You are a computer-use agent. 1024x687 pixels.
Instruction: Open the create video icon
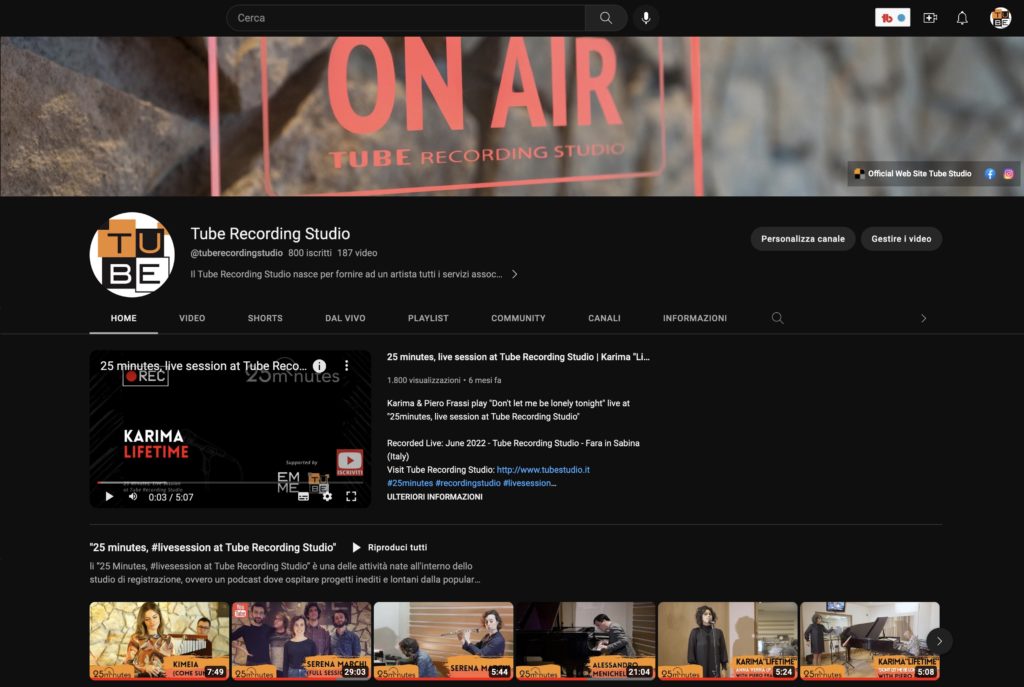(930, 18)
